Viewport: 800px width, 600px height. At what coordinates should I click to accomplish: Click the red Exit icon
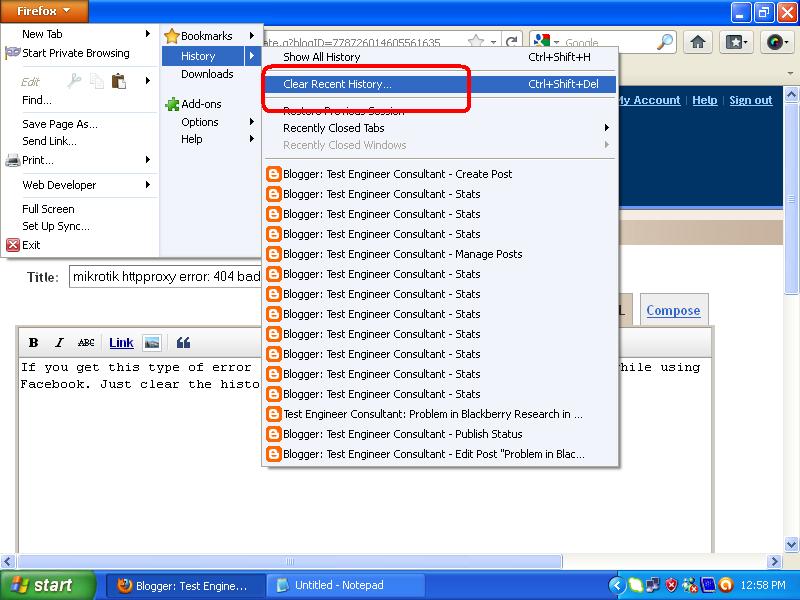coord(13,245)
